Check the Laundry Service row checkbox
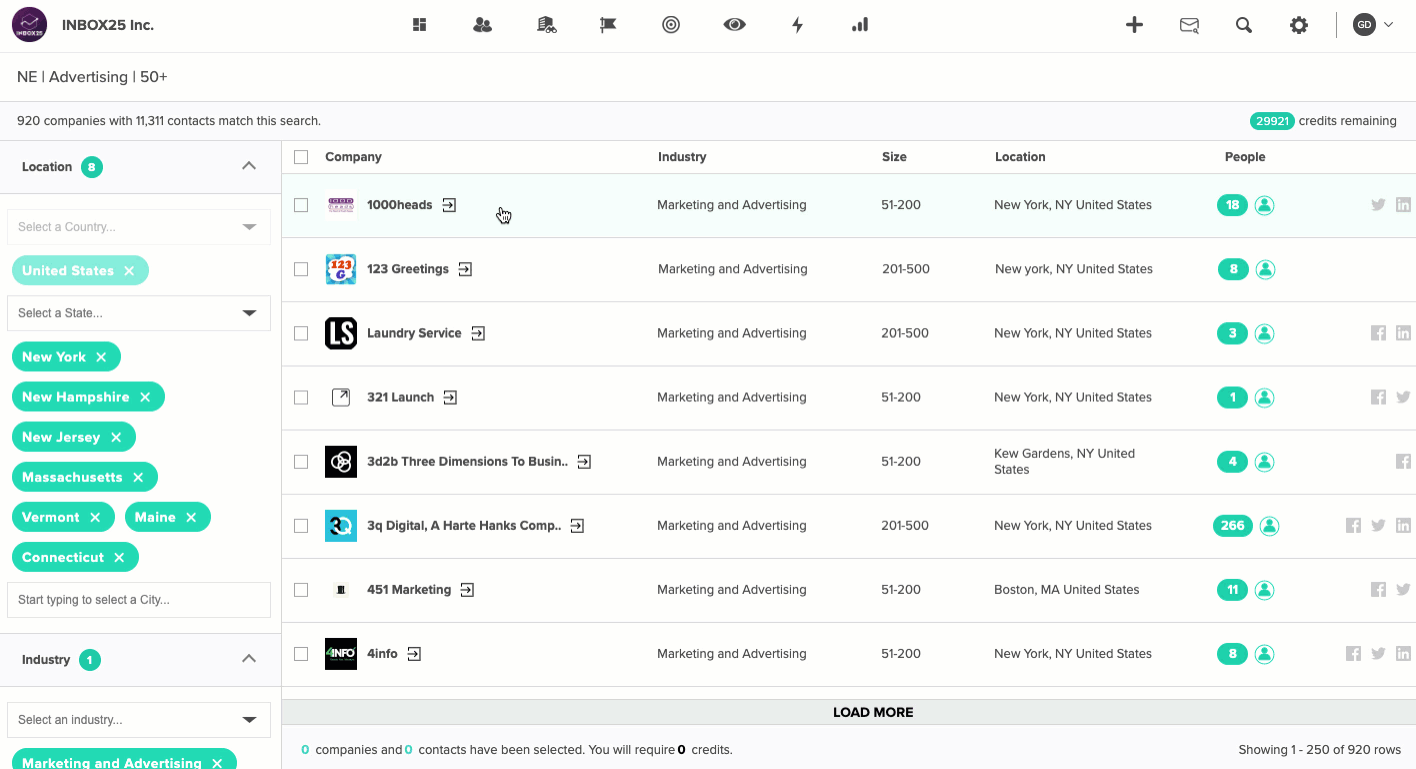Image resolution: width=1416 pixels, height=769 pixels. [301, 333]
